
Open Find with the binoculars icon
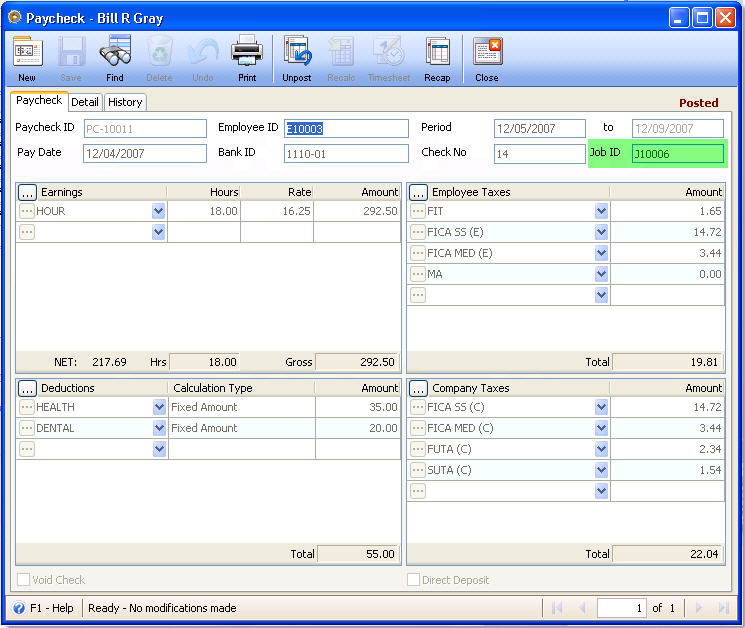pyautogui.click(x=115, y=51)
